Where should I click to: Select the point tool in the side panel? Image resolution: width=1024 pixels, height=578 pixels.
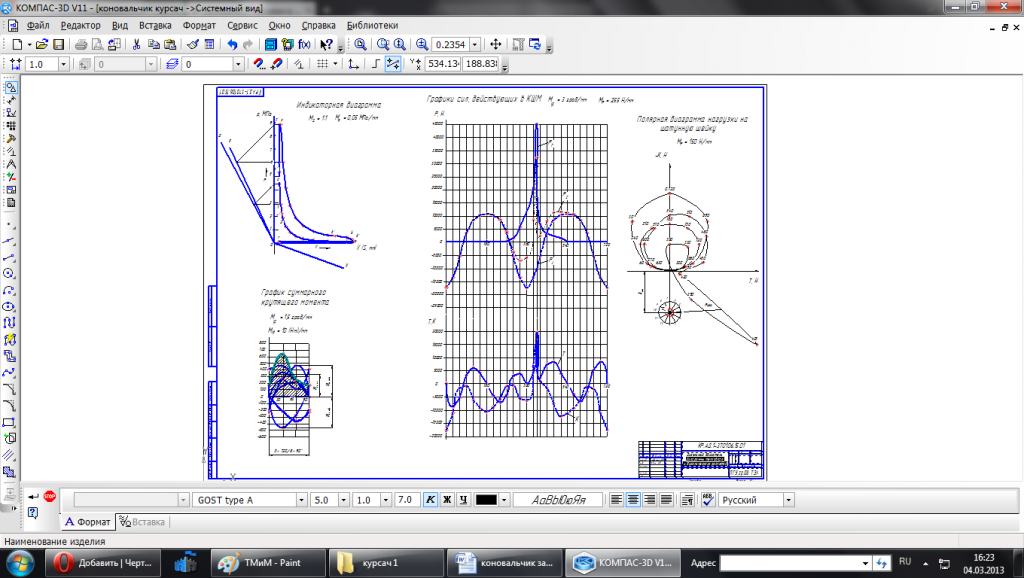point(9,225)
